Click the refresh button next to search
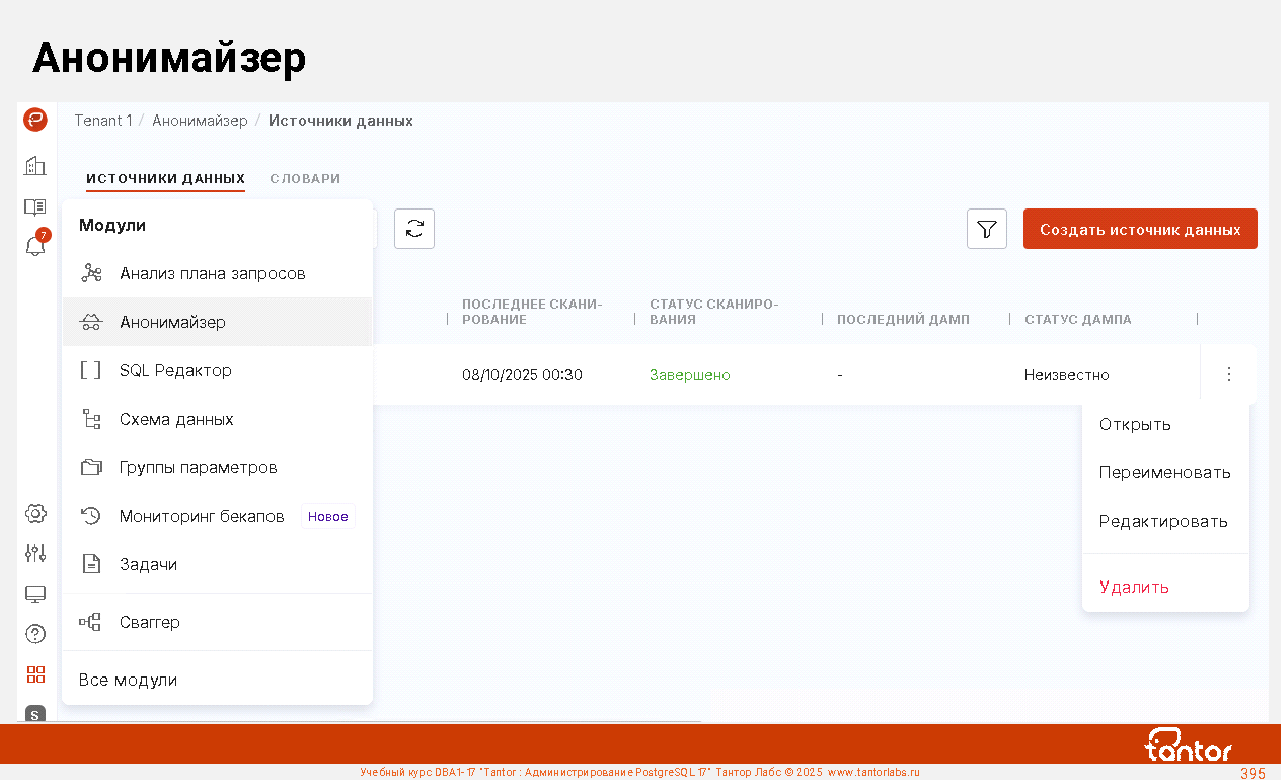 (x=414, y=229)
